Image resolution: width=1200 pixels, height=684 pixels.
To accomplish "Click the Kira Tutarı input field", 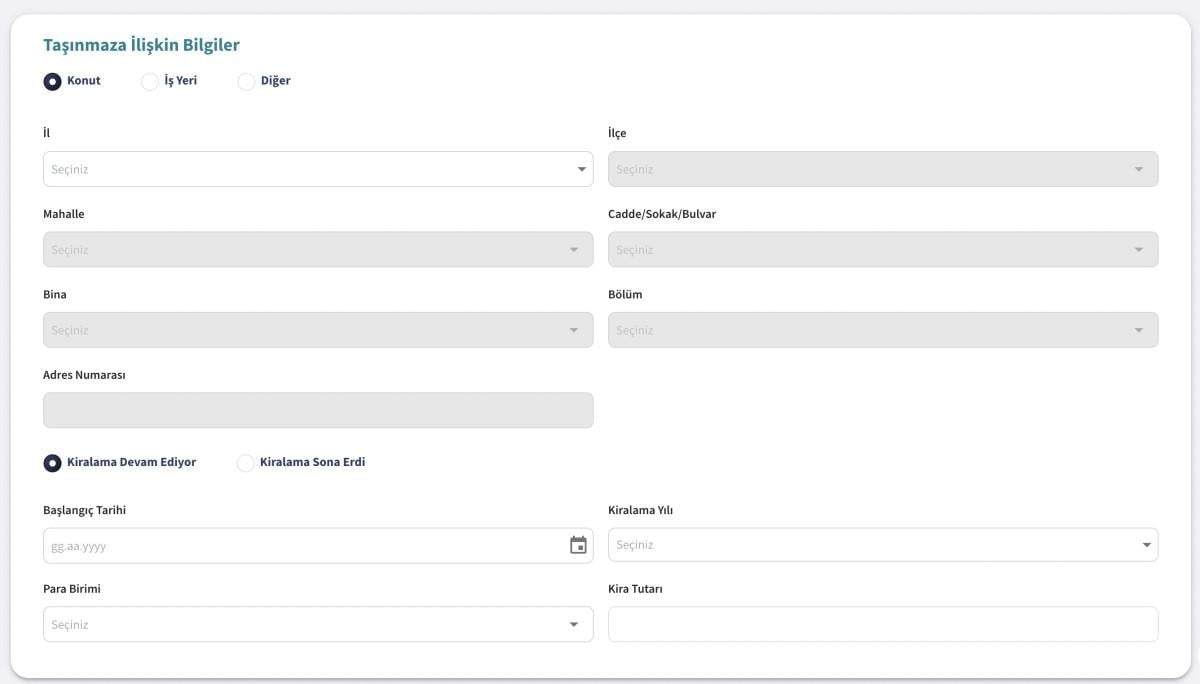I will click(882, 624).
